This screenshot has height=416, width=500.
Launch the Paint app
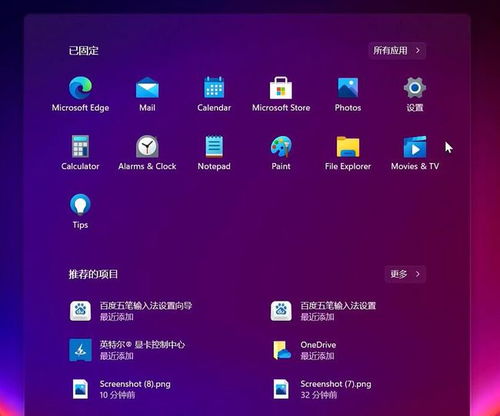(x=281, y=152)
